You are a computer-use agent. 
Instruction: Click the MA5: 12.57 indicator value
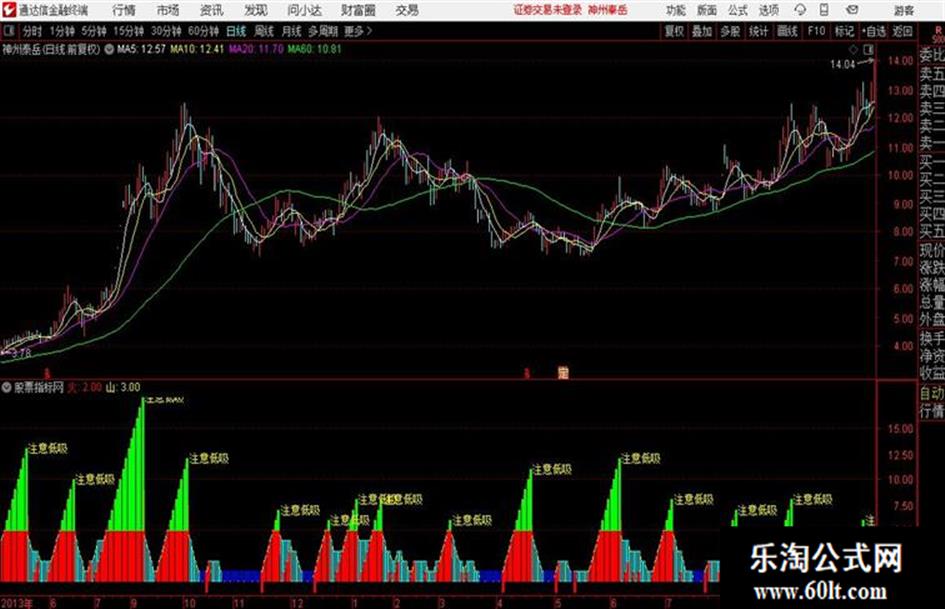141,49
